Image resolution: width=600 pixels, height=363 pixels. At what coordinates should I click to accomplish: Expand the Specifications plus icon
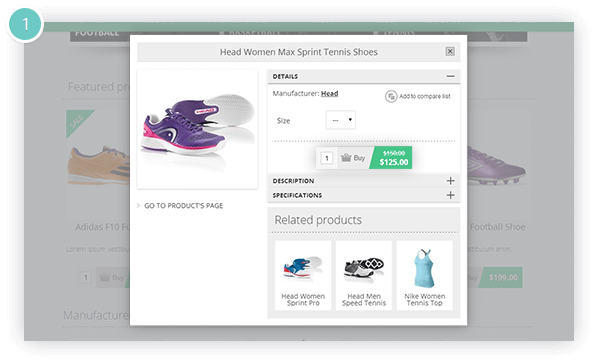coord(450,195)
